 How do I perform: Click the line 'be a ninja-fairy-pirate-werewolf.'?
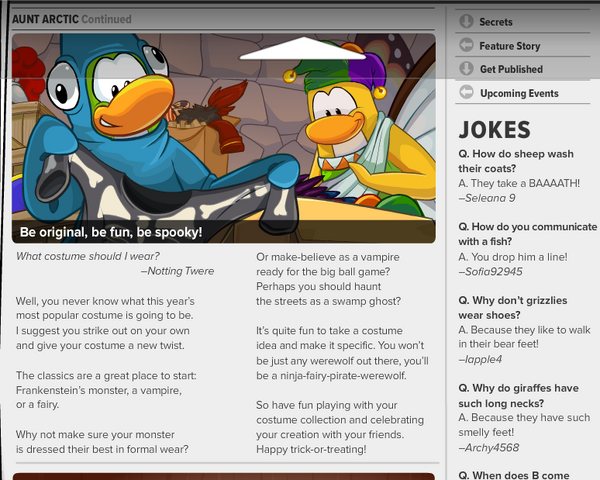point(331,376)
